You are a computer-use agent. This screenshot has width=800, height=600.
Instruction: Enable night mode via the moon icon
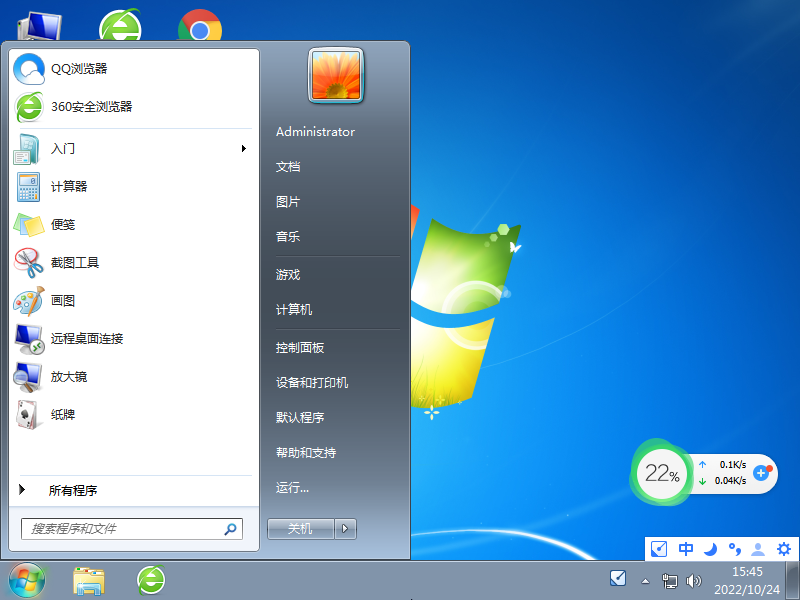point(711,549)
